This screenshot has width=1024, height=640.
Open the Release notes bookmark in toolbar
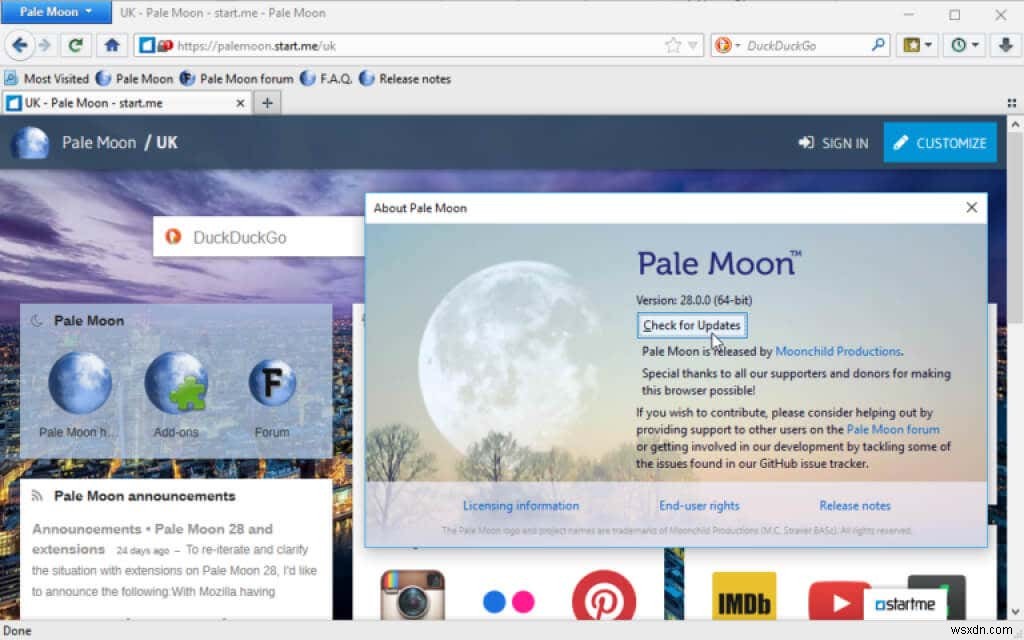tap(405, 79)
